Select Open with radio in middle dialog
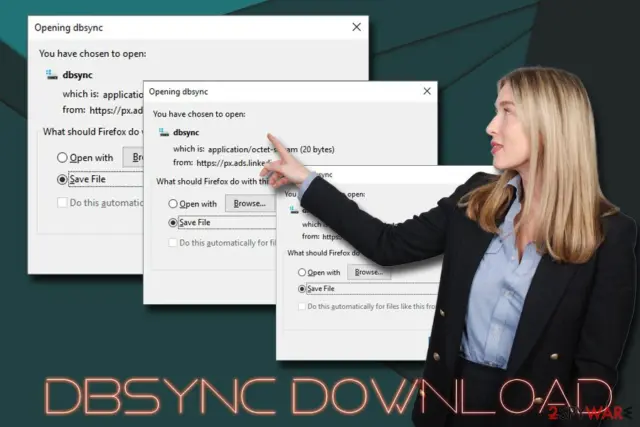Image resolution: width=640 pixels, height=427 pixels. (x=173, y=204)
